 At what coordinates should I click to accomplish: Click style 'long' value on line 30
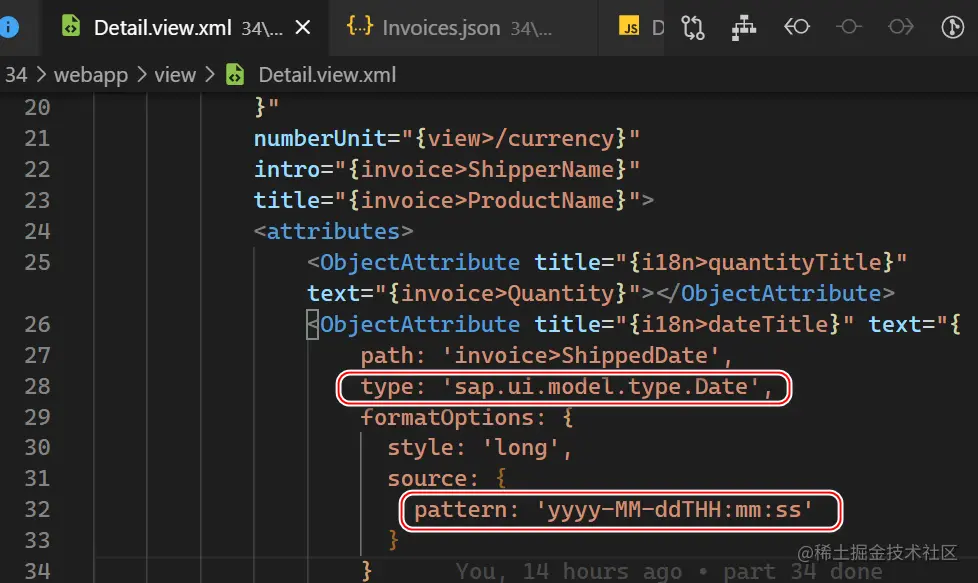click(x=520, y=448)
